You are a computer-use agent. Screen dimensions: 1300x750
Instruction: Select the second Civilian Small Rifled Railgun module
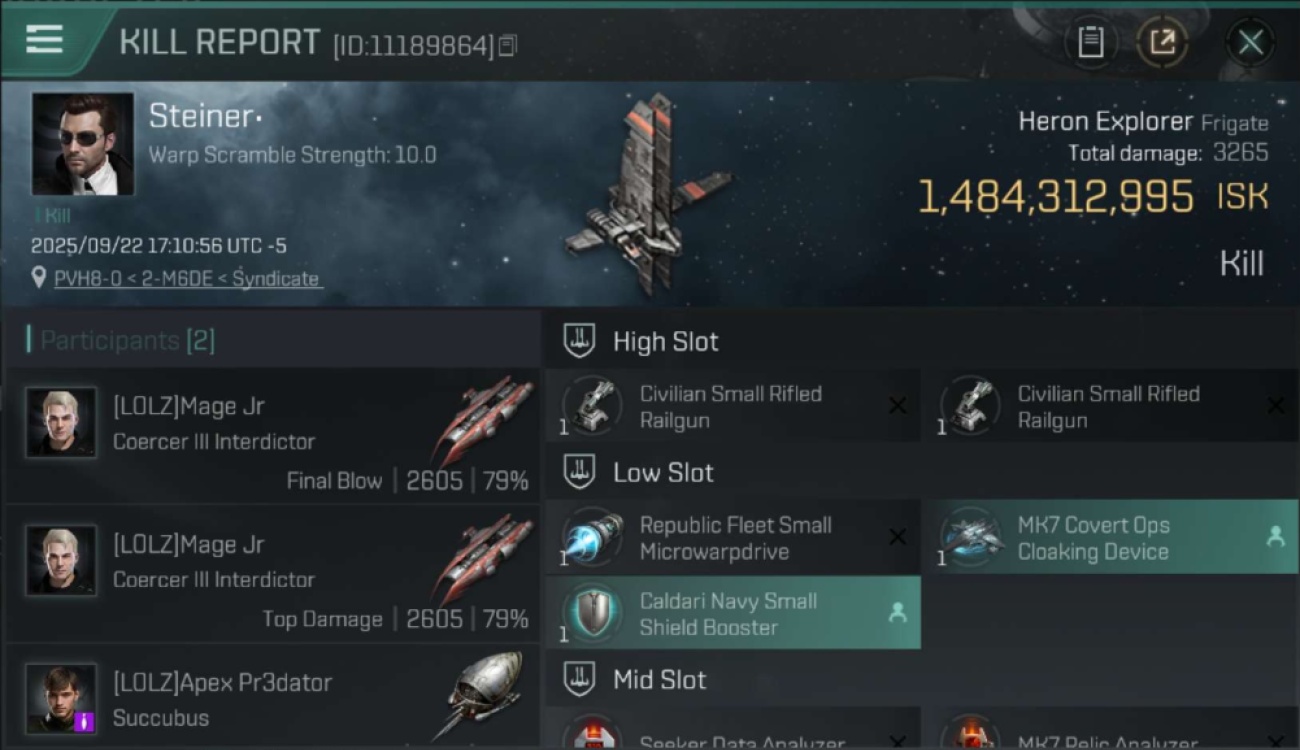[x=1109, y=406]
